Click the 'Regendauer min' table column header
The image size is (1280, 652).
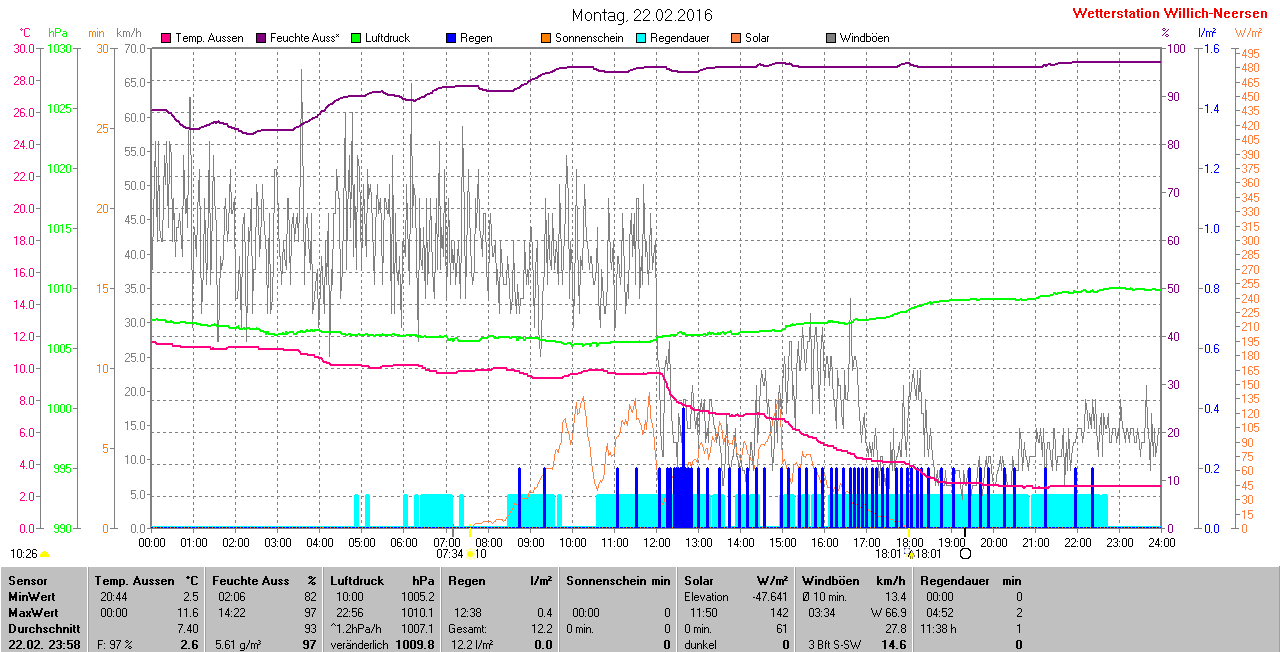click(970, 580)
